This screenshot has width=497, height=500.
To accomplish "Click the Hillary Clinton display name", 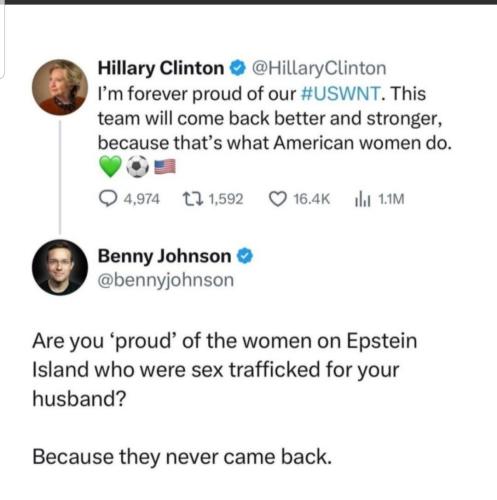I will [x=161, y=68].
